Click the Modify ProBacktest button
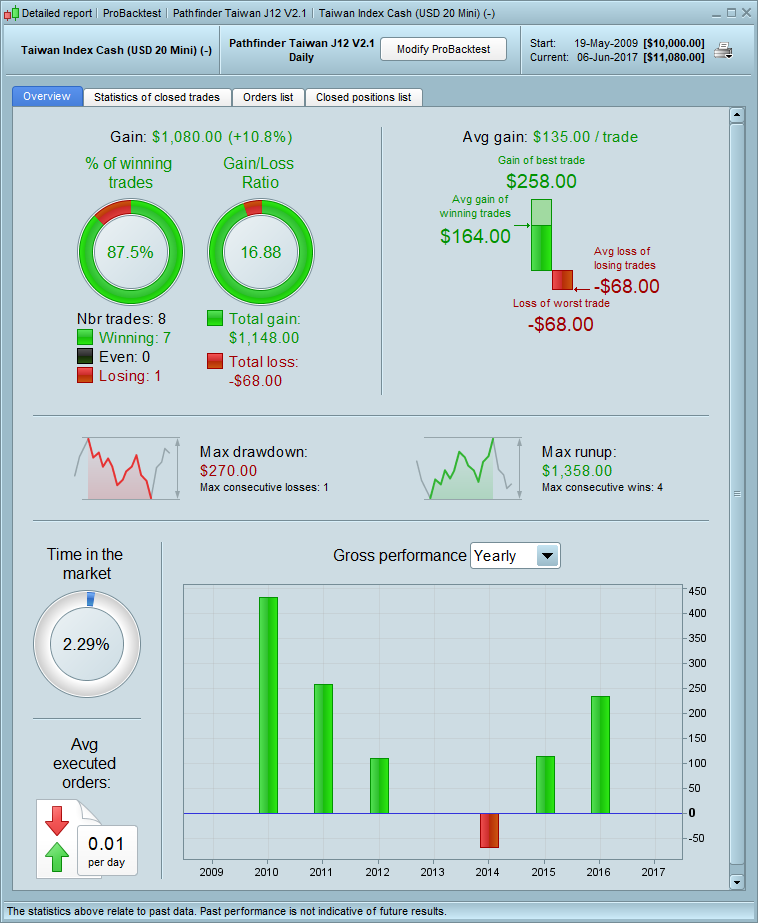 click(443, 49)
